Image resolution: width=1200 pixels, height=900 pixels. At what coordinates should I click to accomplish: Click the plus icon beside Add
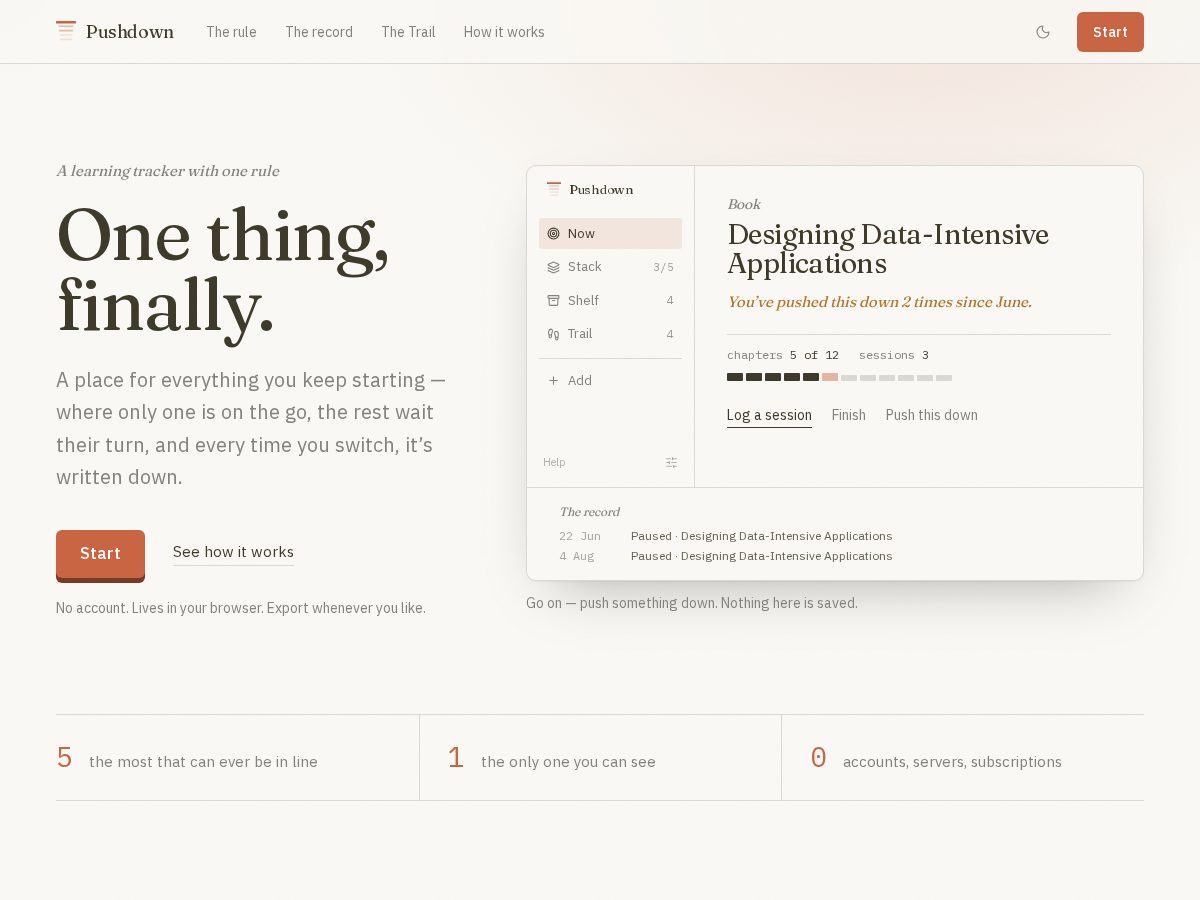coord(553,381)
